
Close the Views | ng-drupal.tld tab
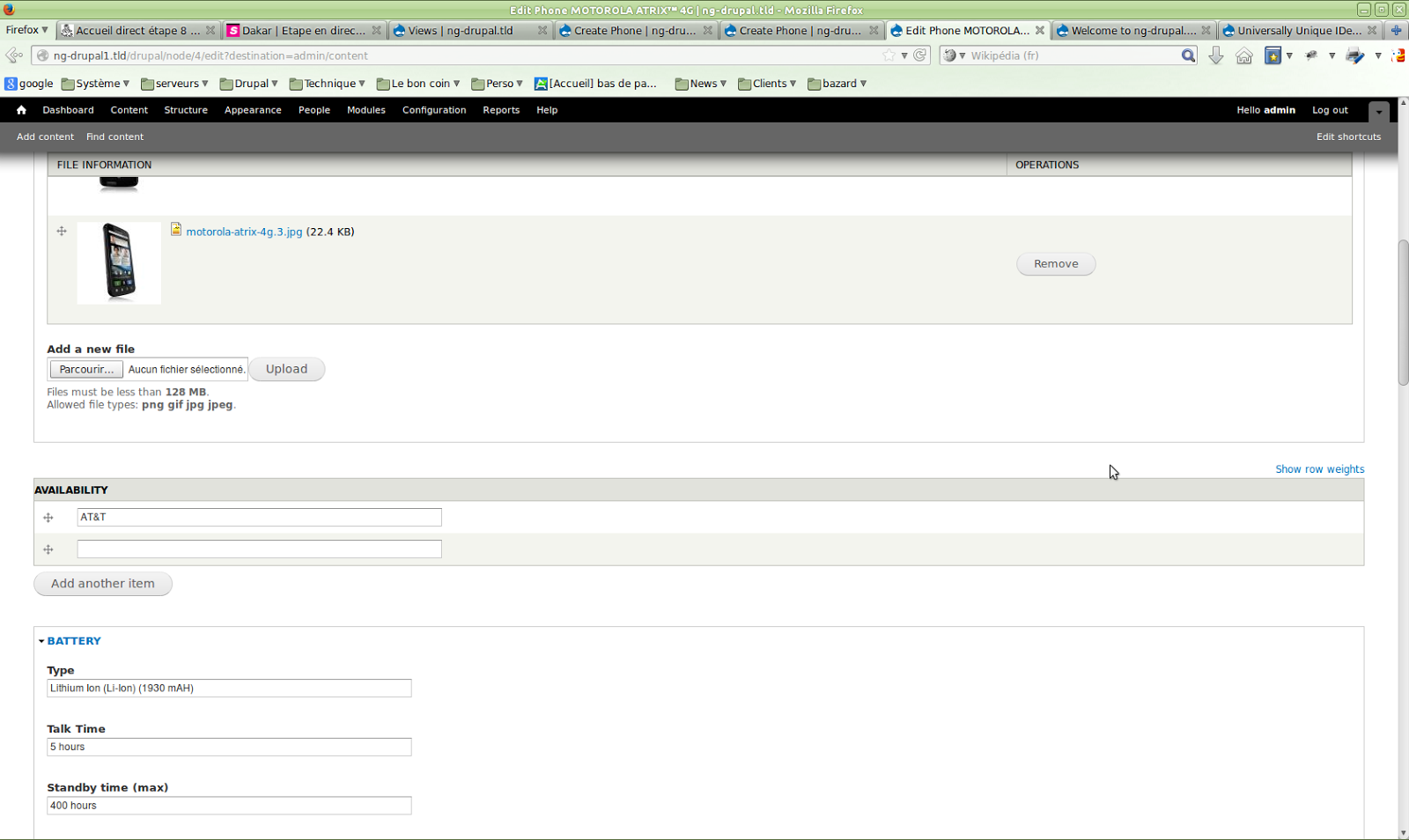pyautogui.click(x=542, y=30)
